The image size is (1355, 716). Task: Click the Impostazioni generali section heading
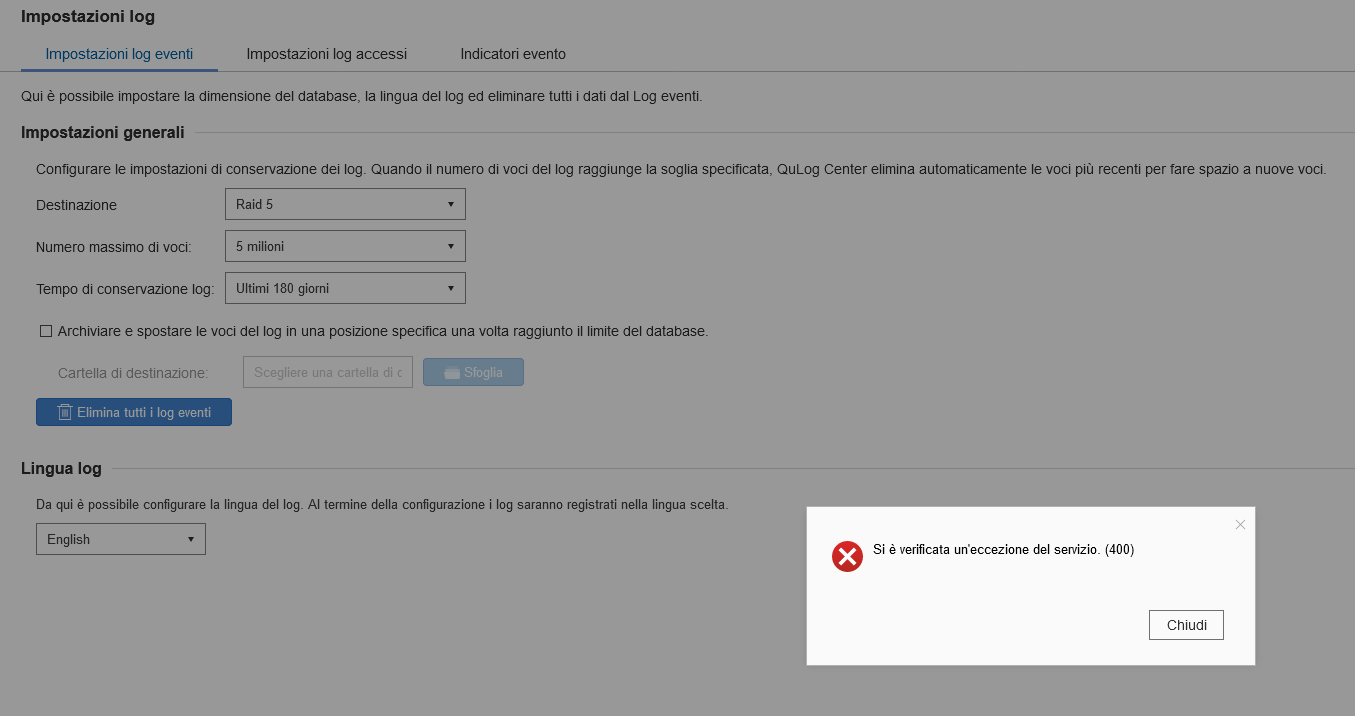102,132
